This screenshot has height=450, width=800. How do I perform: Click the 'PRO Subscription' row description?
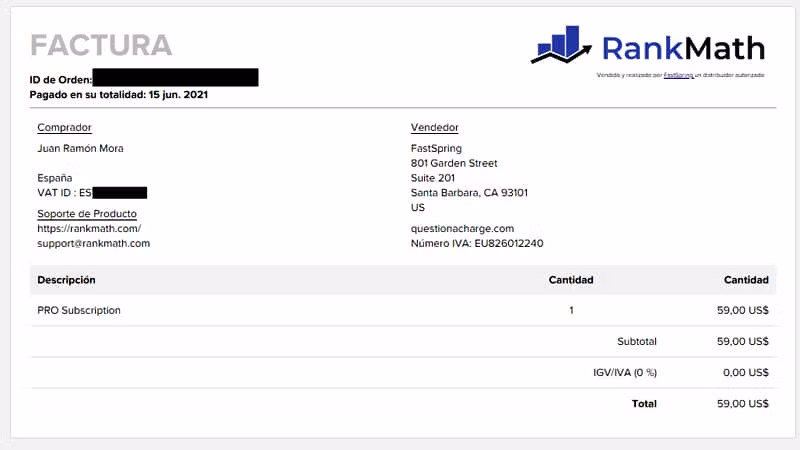click(x=79, y=310)
